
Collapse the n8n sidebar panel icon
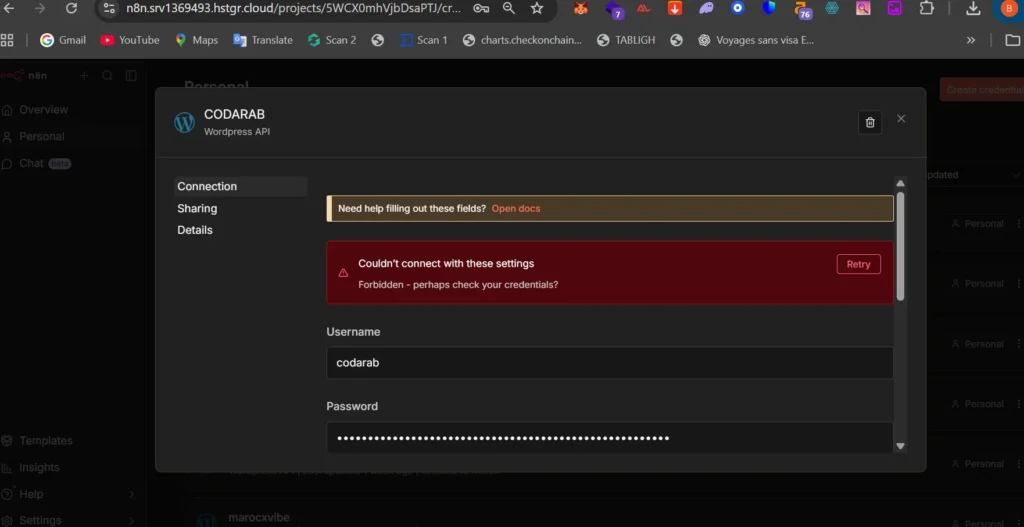(x=131, y=75)
